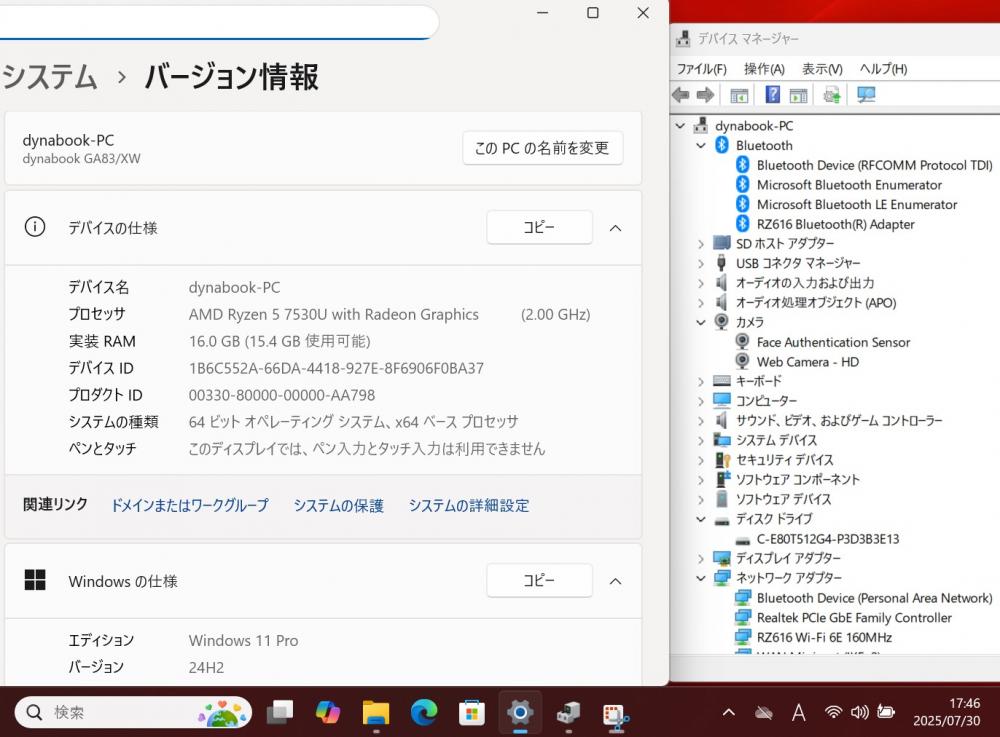Show hidden tray icons chevron
The image size is (1000, 737).
click(x=729, y=711)
